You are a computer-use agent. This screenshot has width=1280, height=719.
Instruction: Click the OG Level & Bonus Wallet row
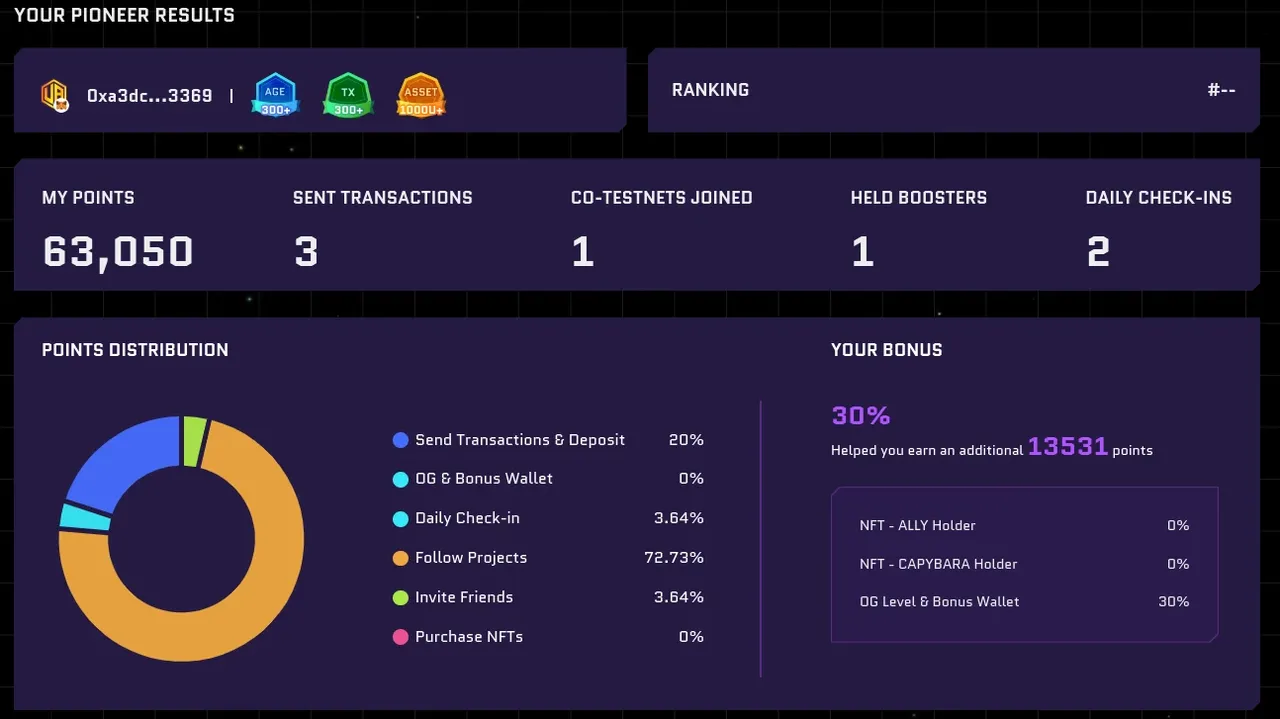pyautogui.click(x=1024, y=602)
